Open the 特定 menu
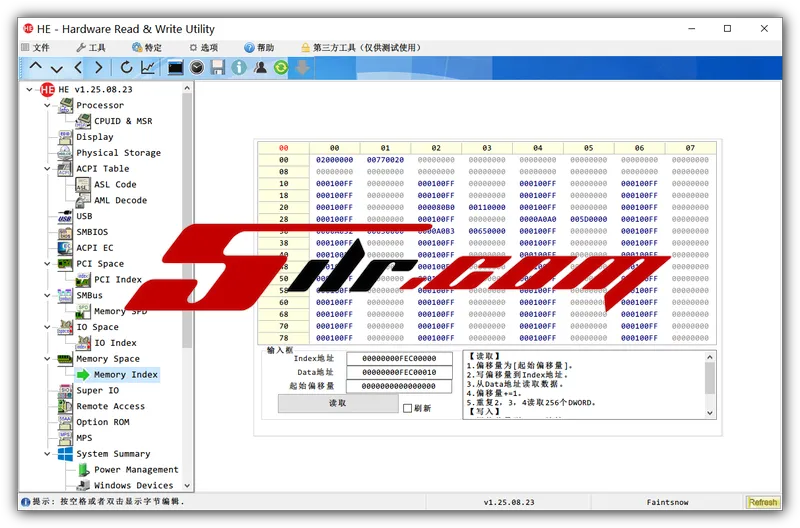This screenshot has width=800, height=528. [147, 47]
